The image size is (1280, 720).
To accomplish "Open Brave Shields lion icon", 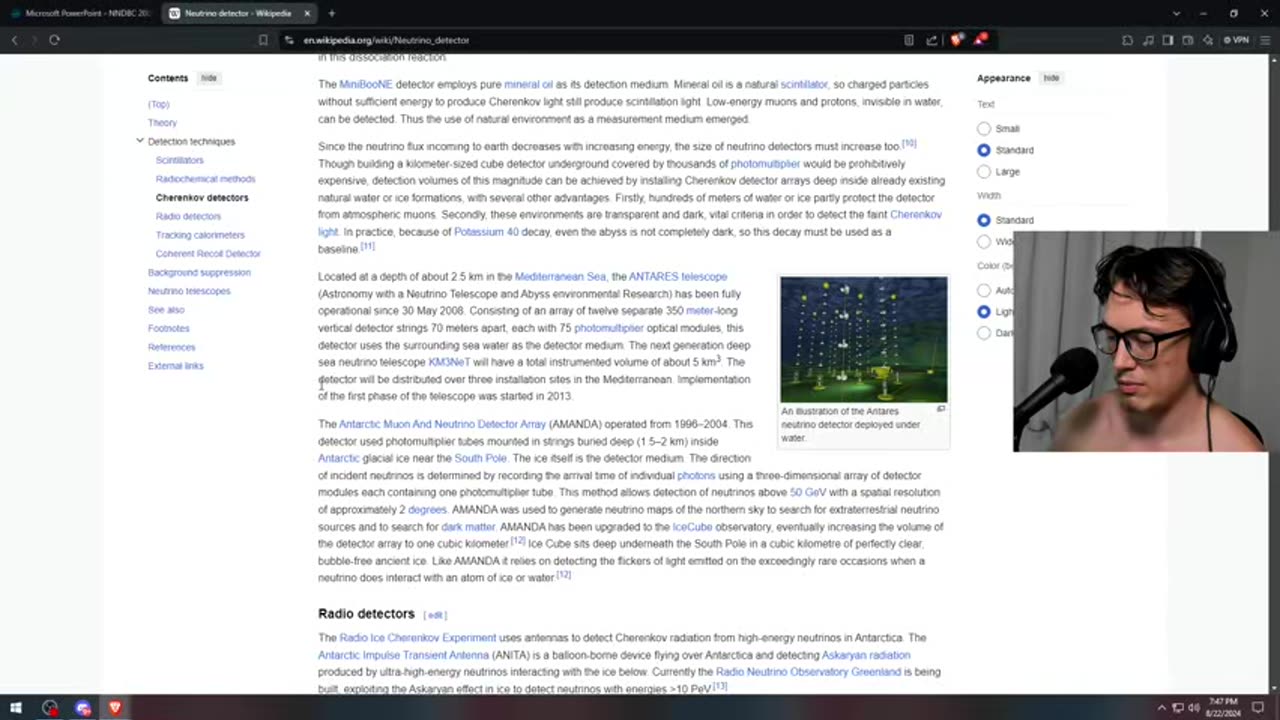I will [x=957, y=40].
